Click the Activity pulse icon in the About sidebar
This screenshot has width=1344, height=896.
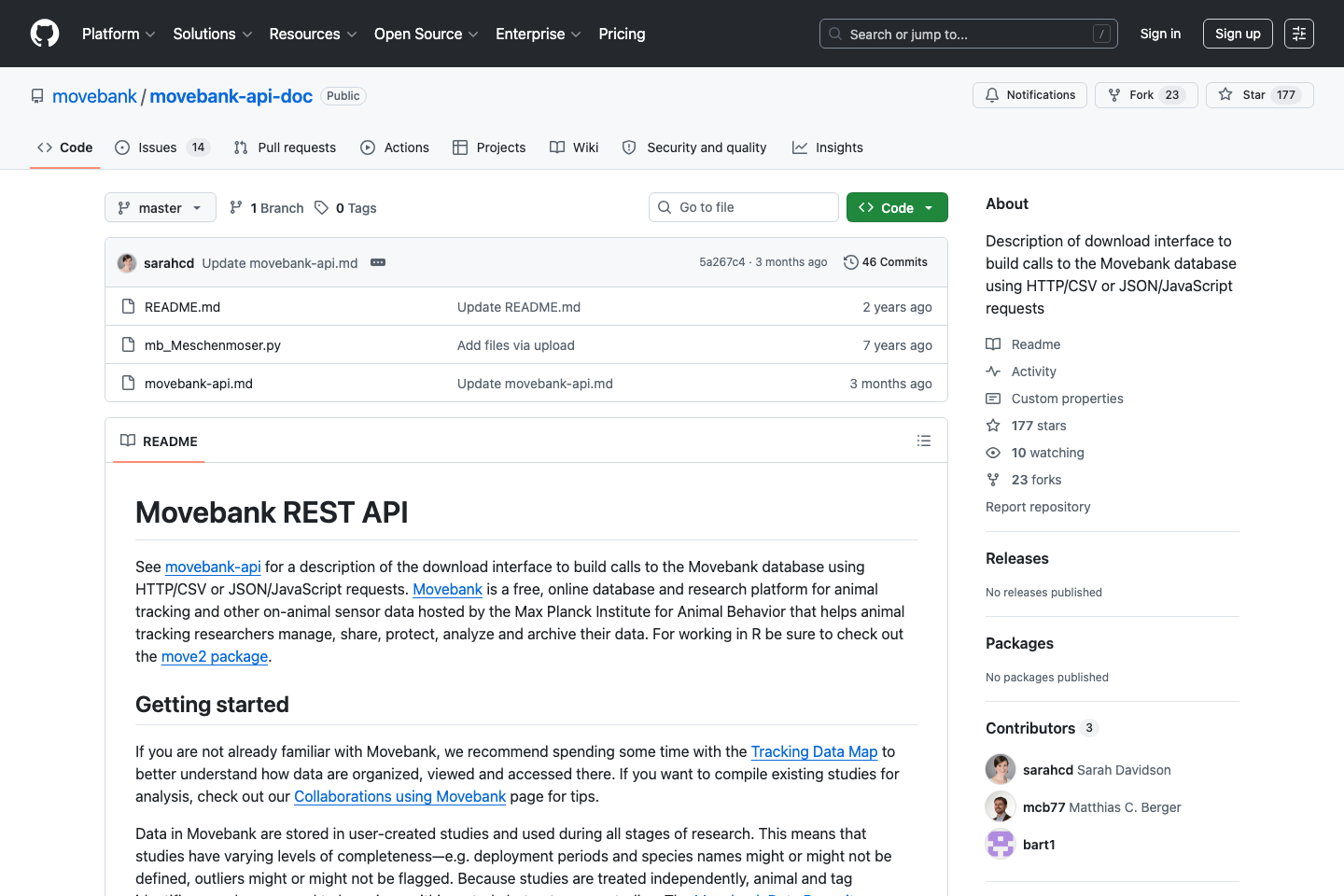tap(993, 371)
